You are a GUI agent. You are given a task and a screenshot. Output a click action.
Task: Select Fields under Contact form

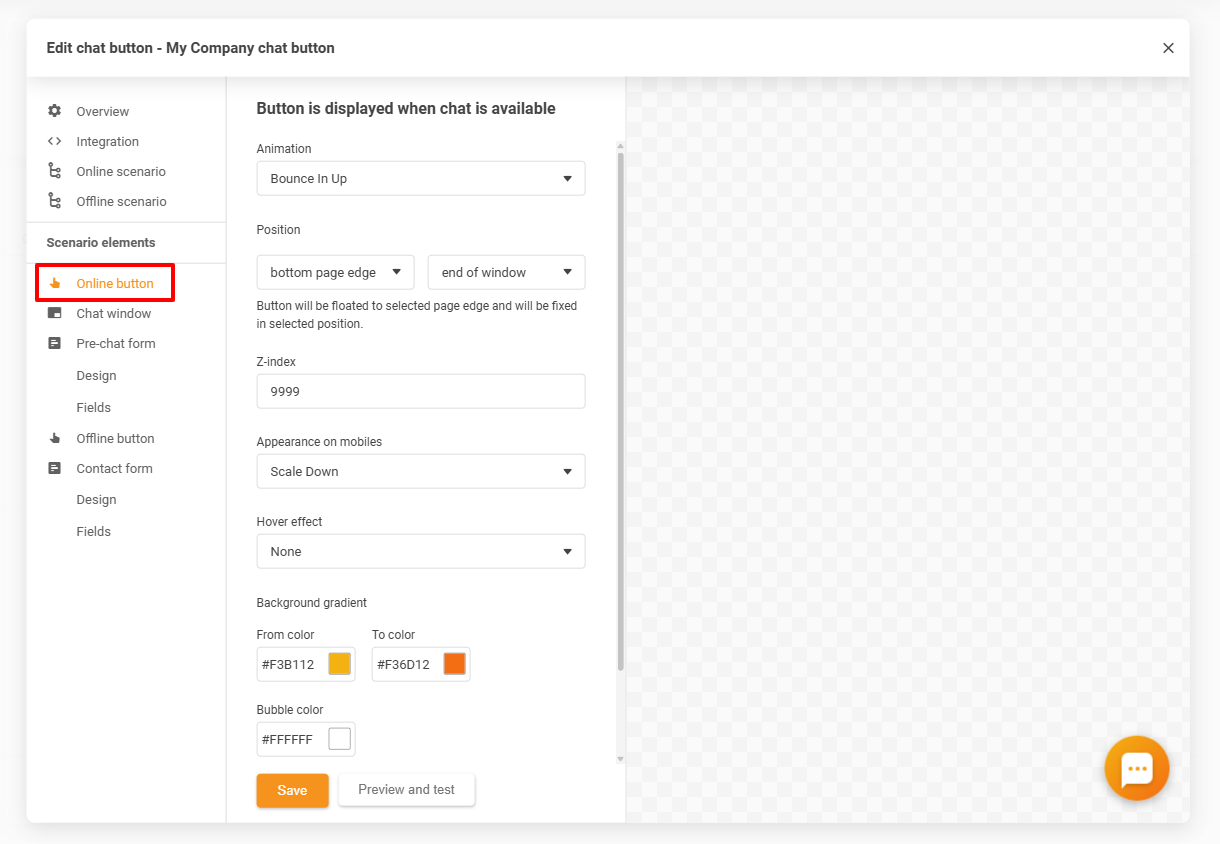click(93, 531)
